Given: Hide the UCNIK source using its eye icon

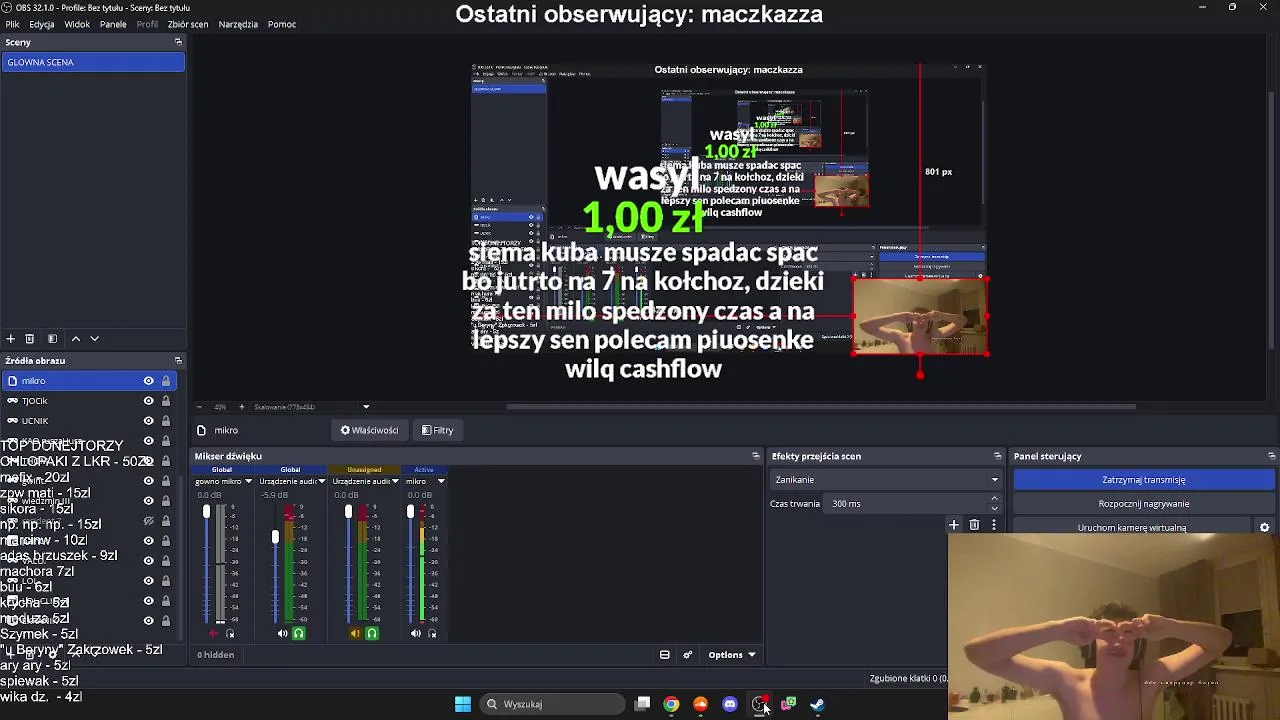Looking at the screenshot, I should pos(148,421).
